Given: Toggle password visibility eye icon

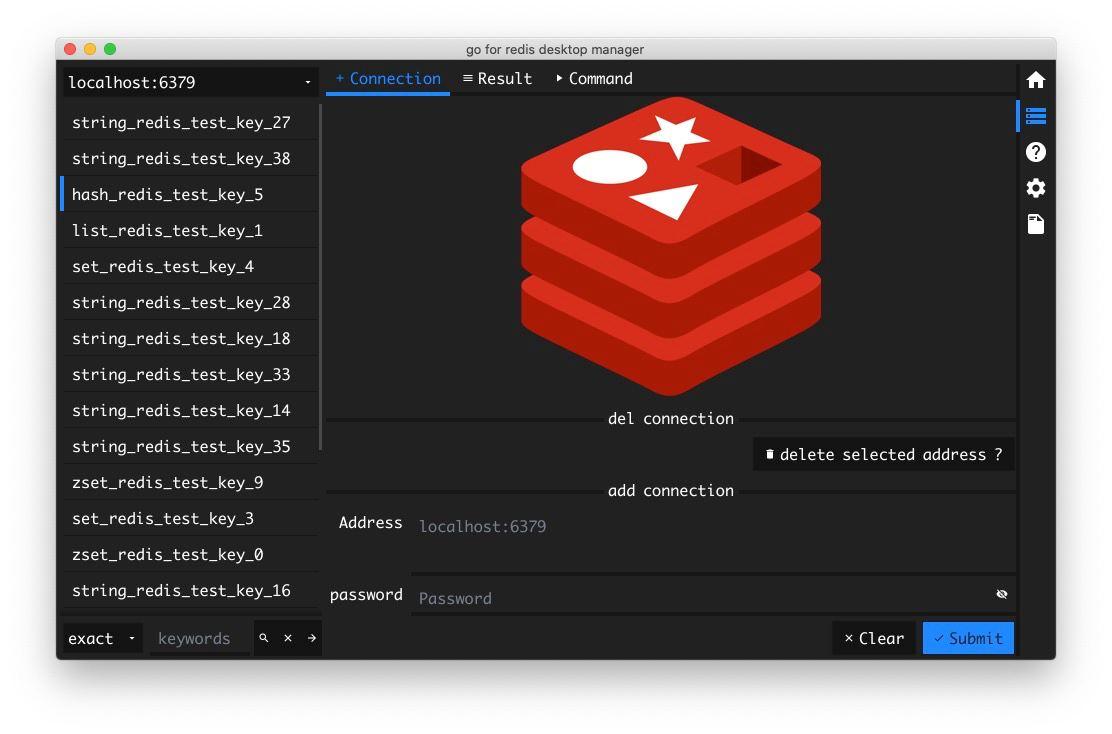Looking at the screenshot, I should [1001, 594].
